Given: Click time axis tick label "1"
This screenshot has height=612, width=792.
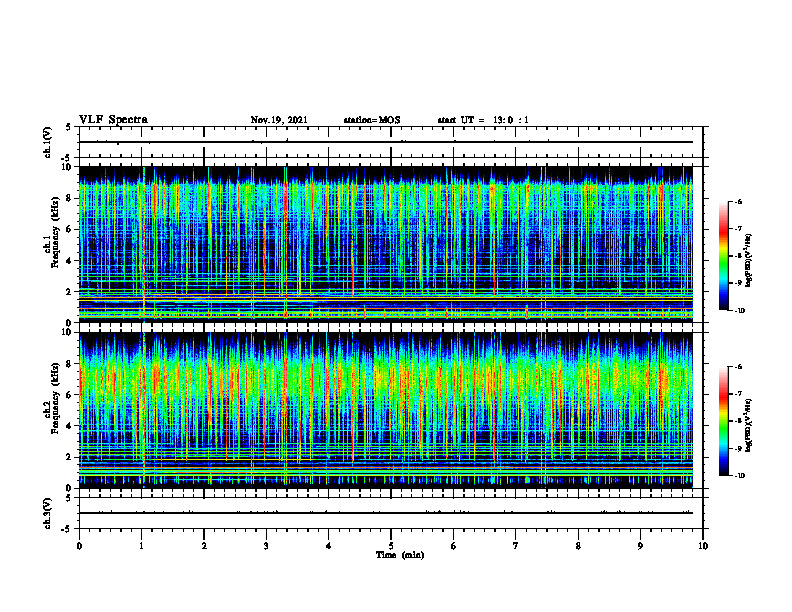Looking at the screenshot, I should 141,546.
